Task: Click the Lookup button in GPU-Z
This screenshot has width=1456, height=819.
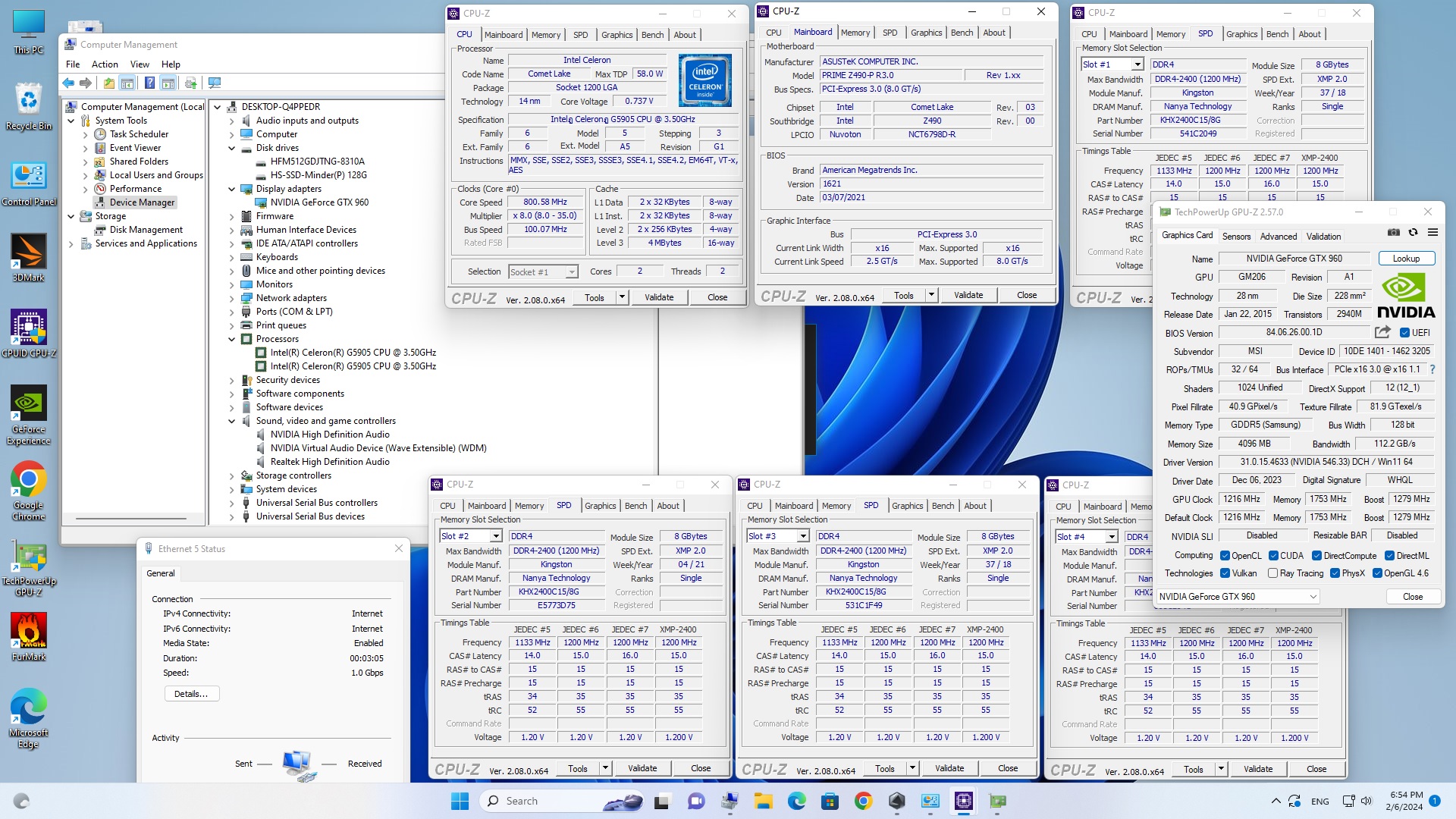Action: pos(1406,259)
